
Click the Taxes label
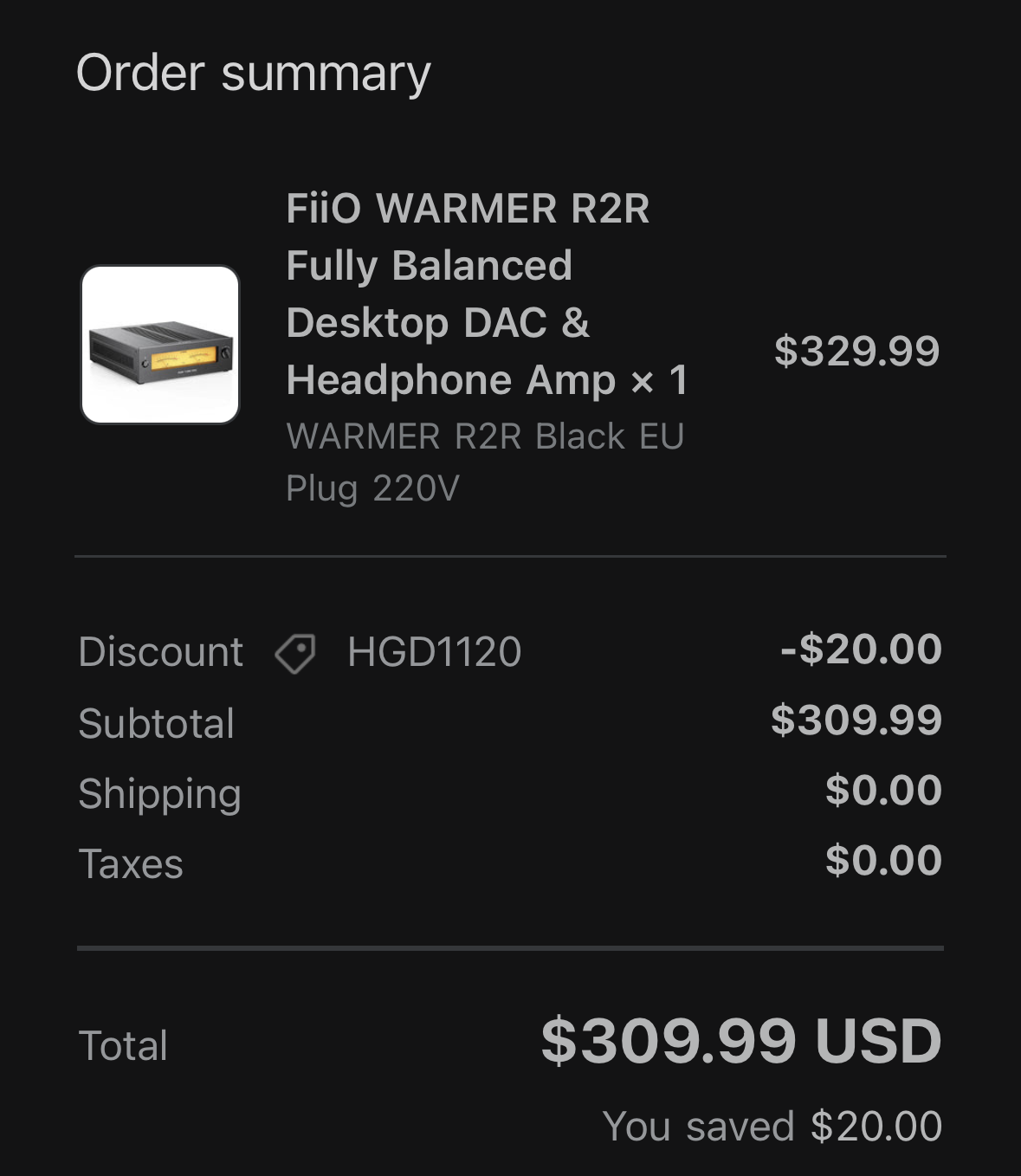[x=131, y=863]
